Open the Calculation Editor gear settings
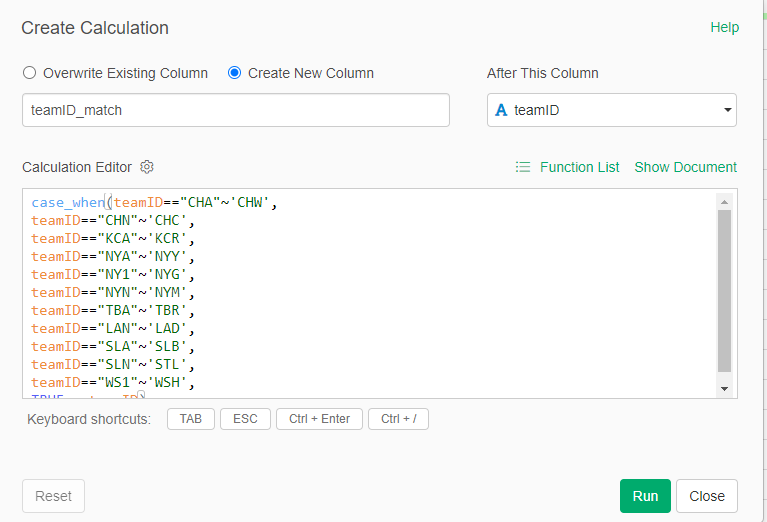Screen dimensions: 767x522 tap(147, 167)
